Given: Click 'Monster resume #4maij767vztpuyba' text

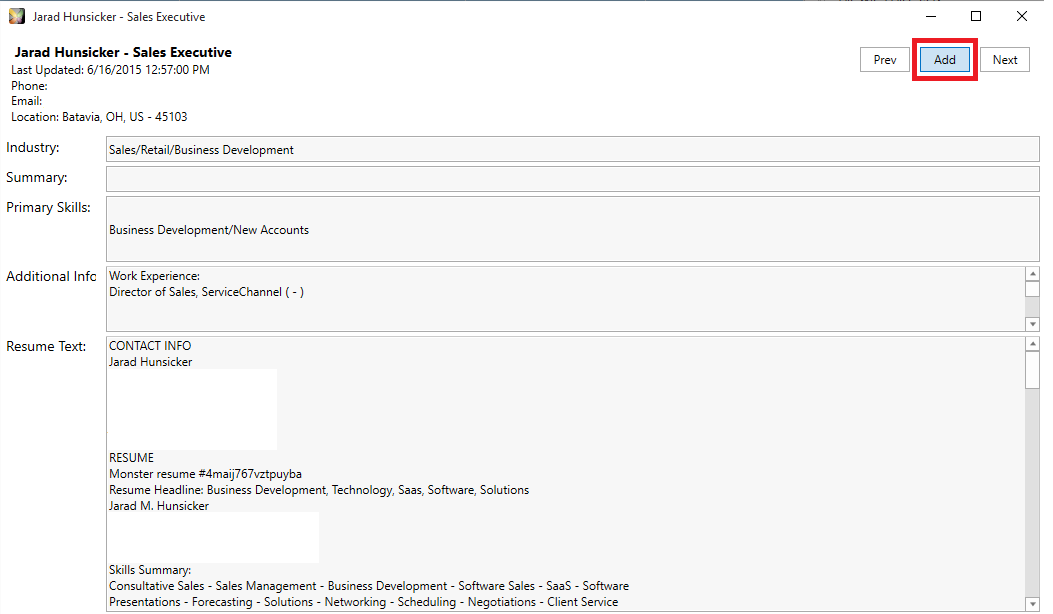Looking at the screenshot, I should pos(205,474).
